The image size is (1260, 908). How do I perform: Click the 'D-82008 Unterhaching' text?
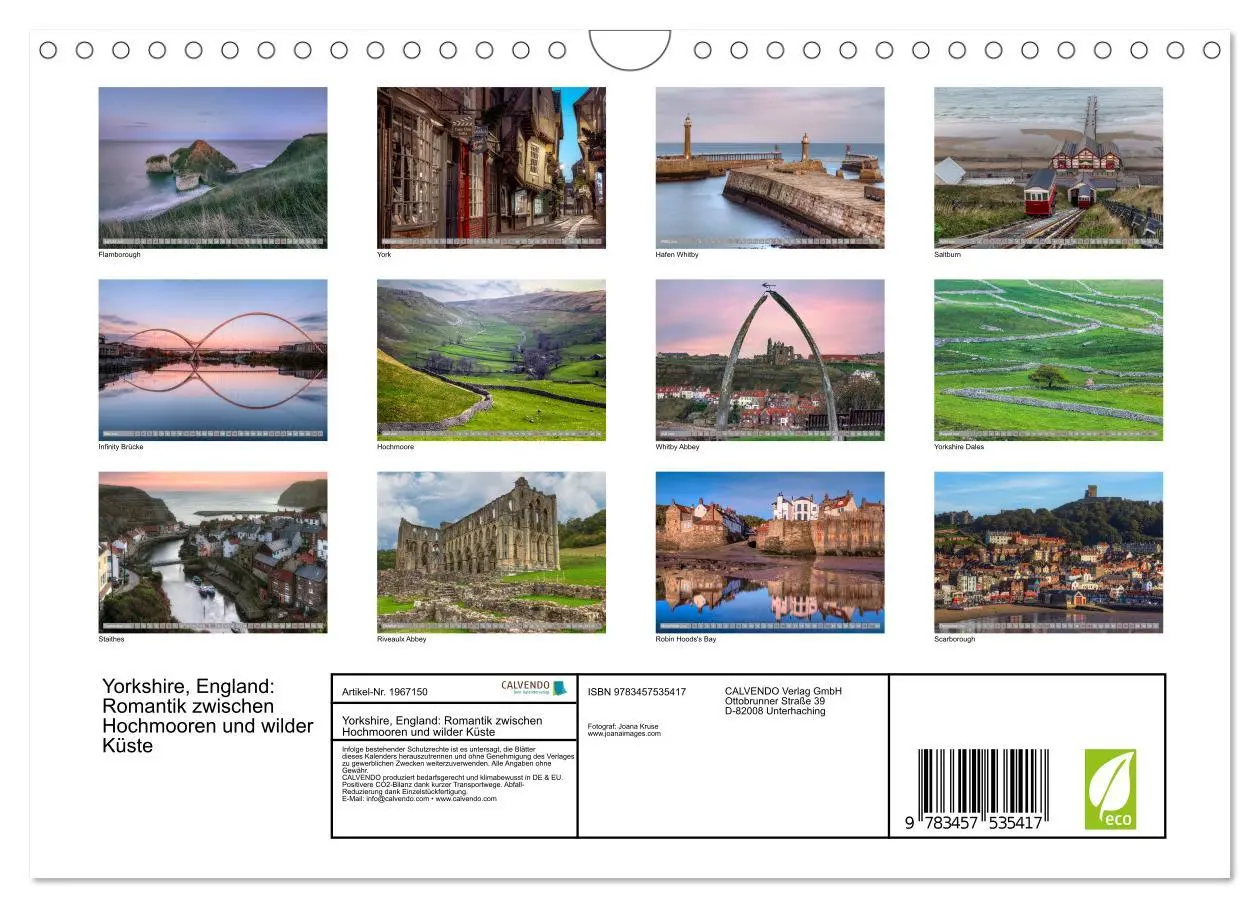[x=775, y=711]
